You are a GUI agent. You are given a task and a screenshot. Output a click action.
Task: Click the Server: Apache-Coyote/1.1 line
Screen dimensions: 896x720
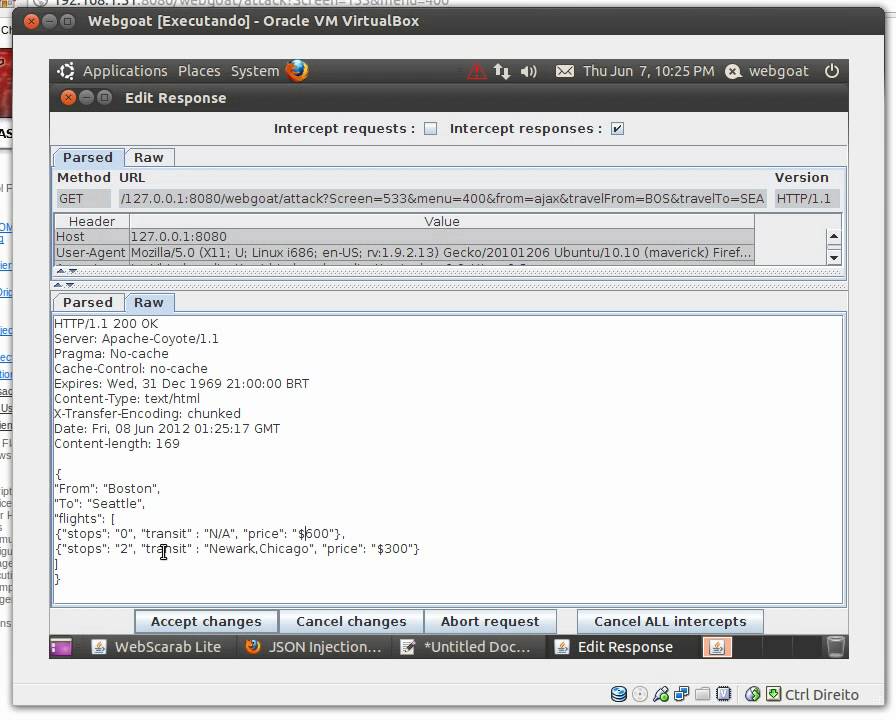136,339
